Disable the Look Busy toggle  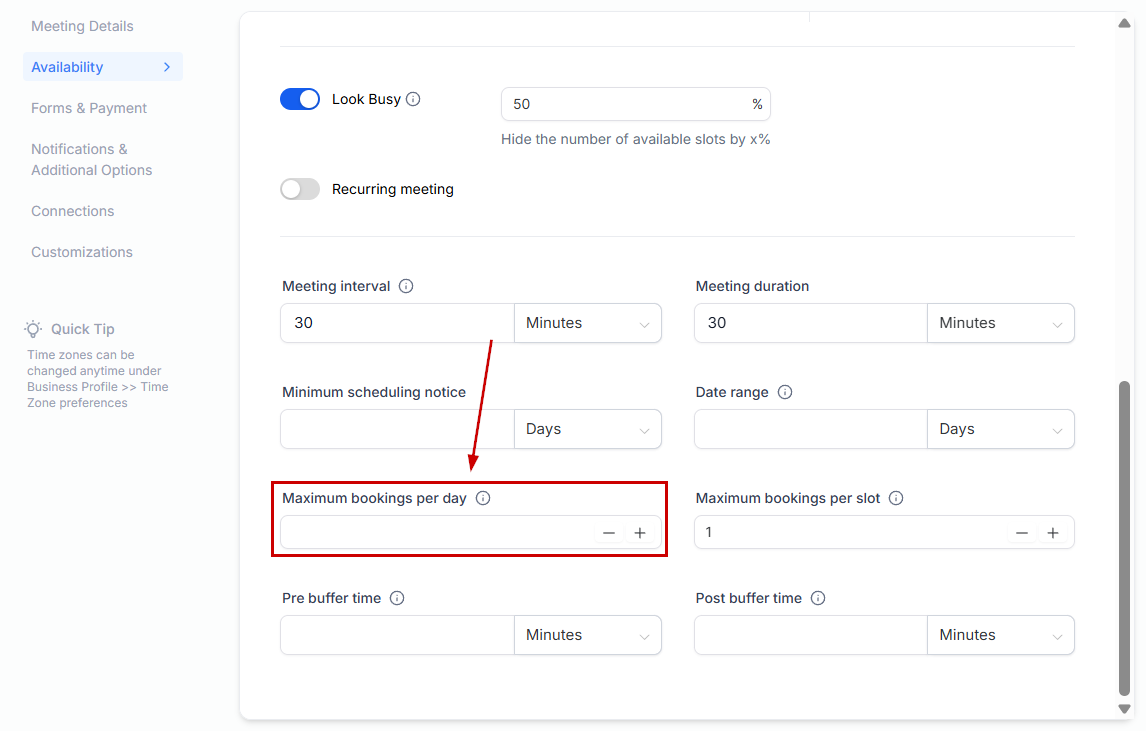click(300, 99)
